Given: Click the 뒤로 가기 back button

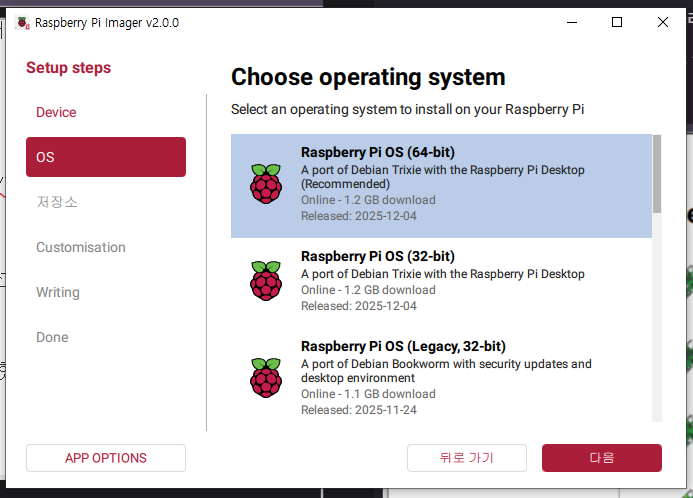Looking at the screenshot, I should click(467, 458).
